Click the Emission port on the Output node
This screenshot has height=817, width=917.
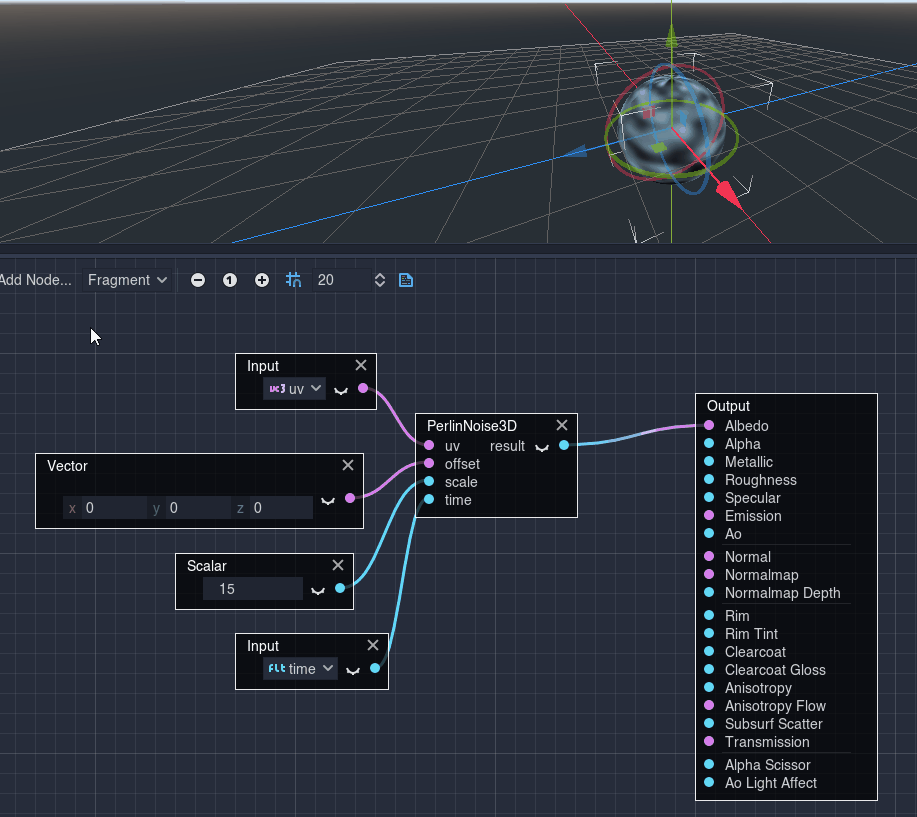coord(707,516)
